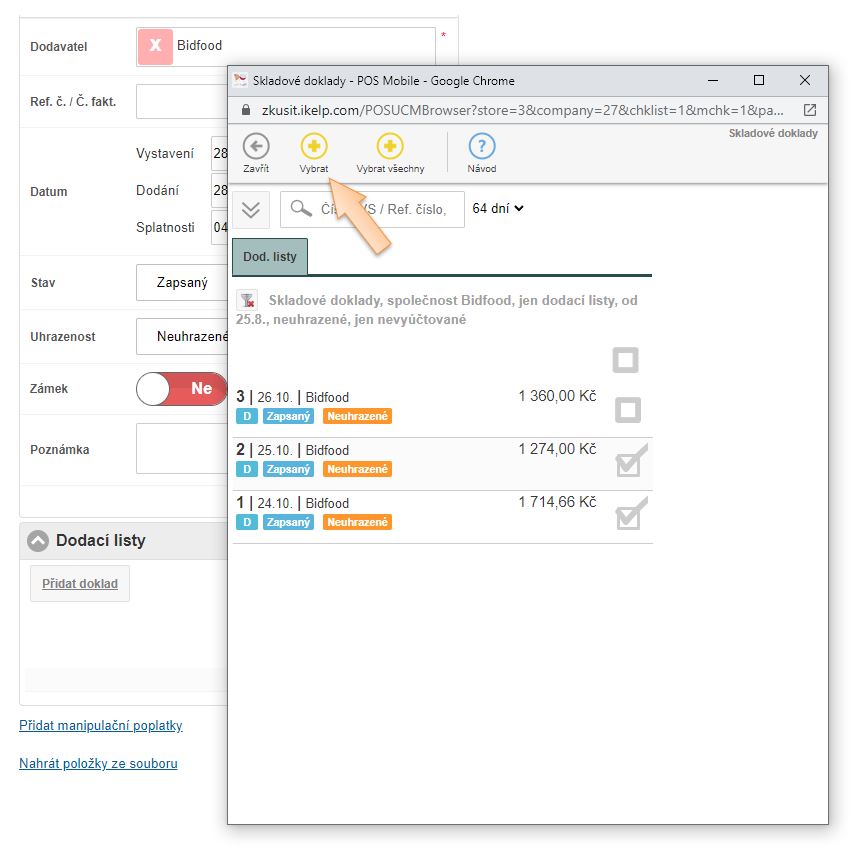The width and height of the screenshot is (863, 847).
Task: Click the Vybrat všechny icon
Action: (390, 147)
